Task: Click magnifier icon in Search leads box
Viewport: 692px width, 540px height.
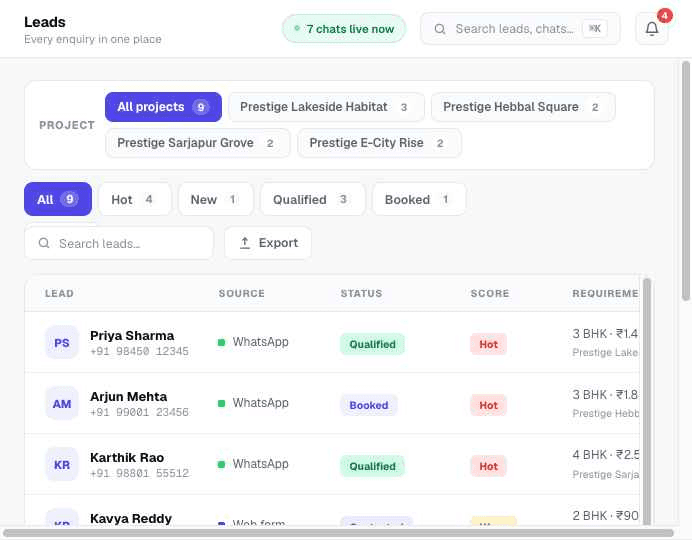Action: (x=44, y=243)
